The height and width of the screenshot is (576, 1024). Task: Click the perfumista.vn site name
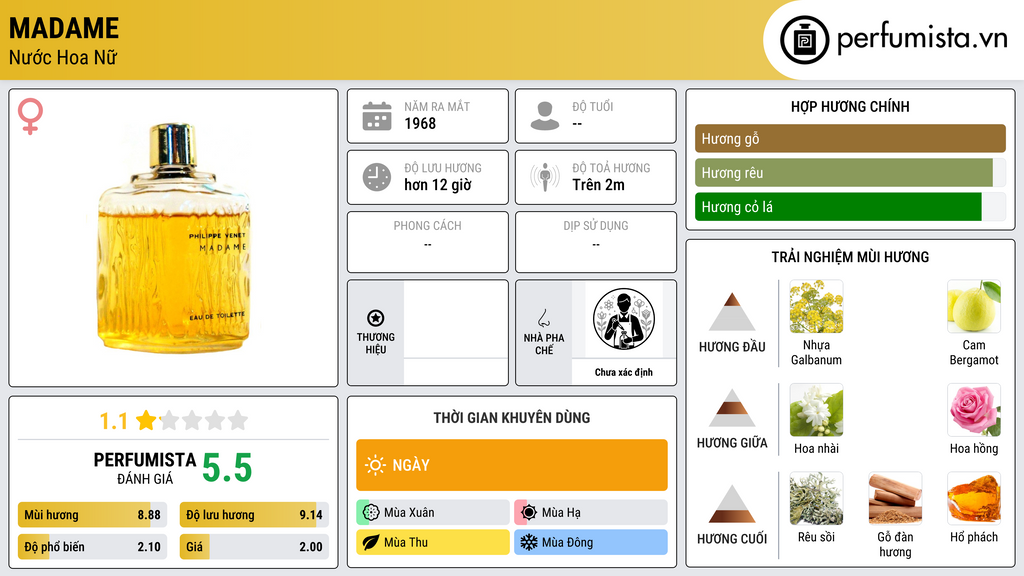pyautogui.click(x=922, y=39)
